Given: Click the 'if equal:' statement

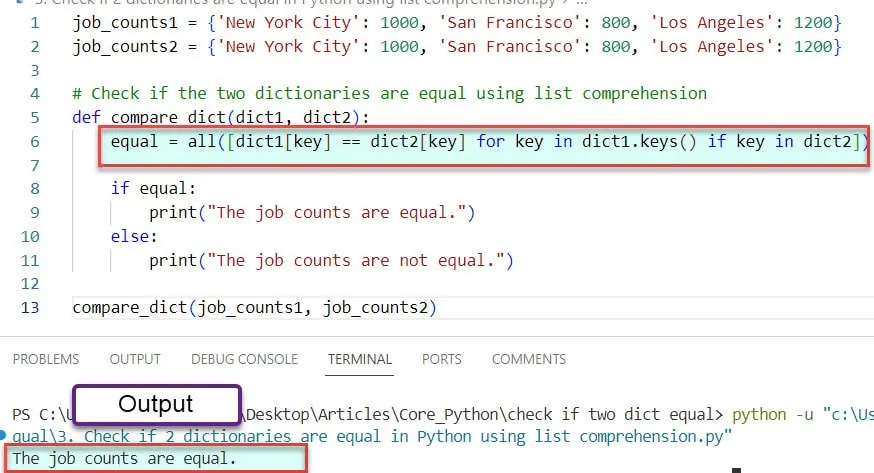Looking at the screenshot, I should (x=153, y=189).
